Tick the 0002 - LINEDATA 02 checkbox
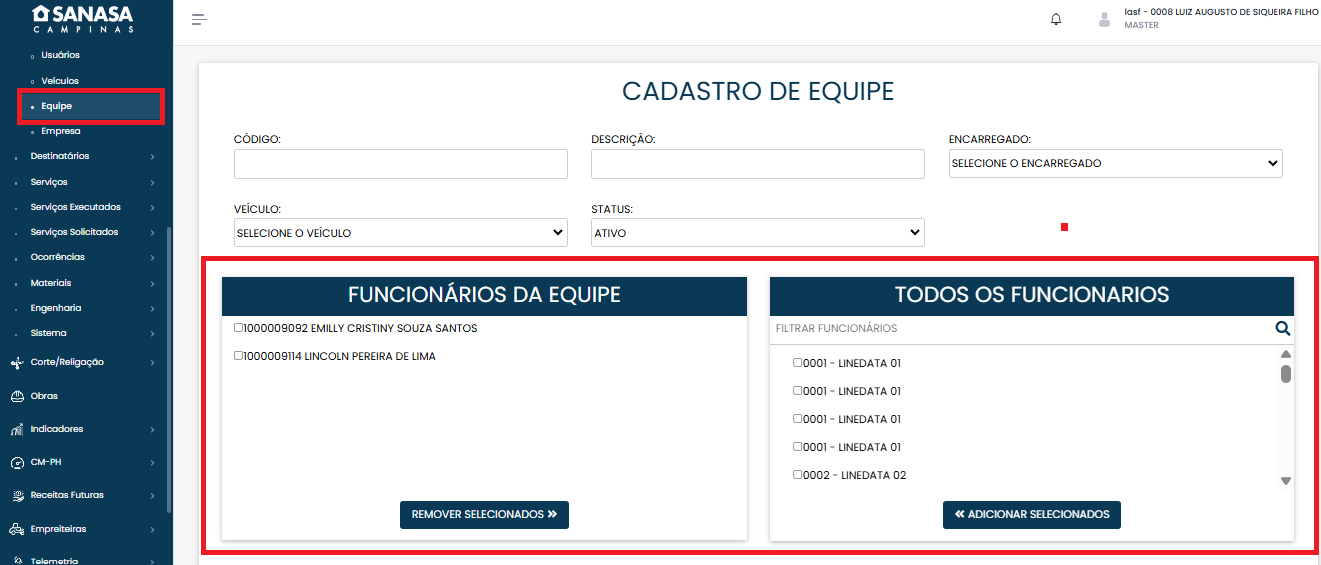 point(798,475)
